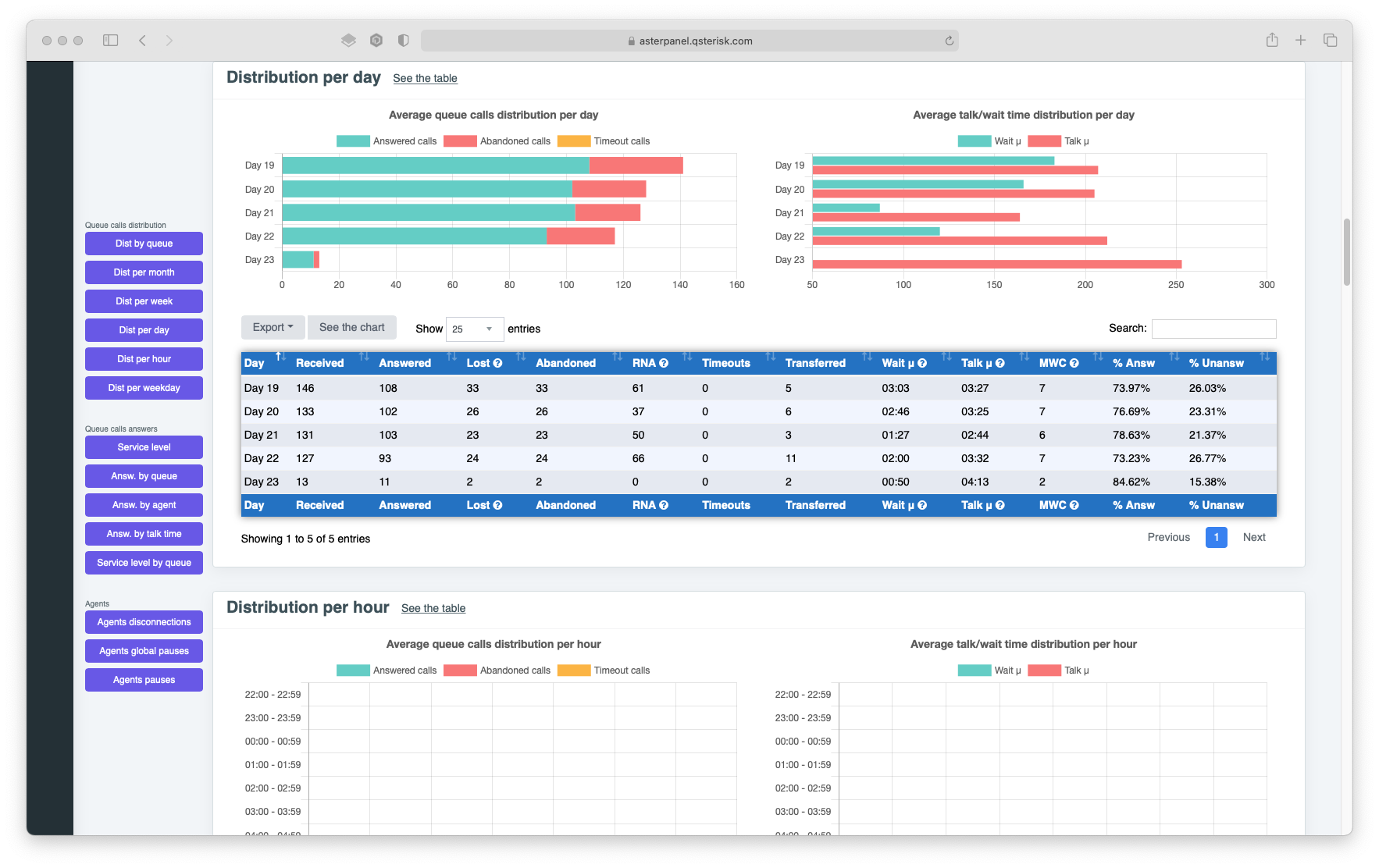Go to Previous page of table
The height and width of the screenshot is (868, 1379).
[x=1168, y=537]
